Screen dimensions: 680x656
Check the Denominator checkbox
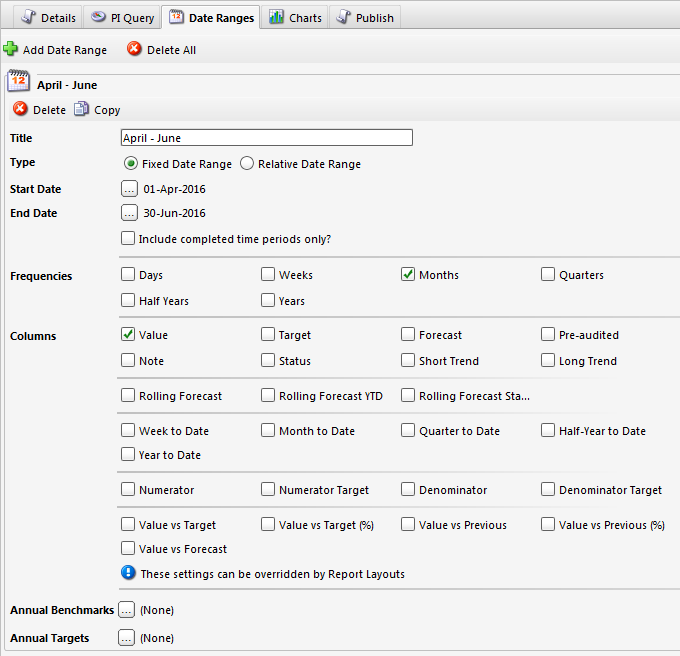tap(408, 489)
